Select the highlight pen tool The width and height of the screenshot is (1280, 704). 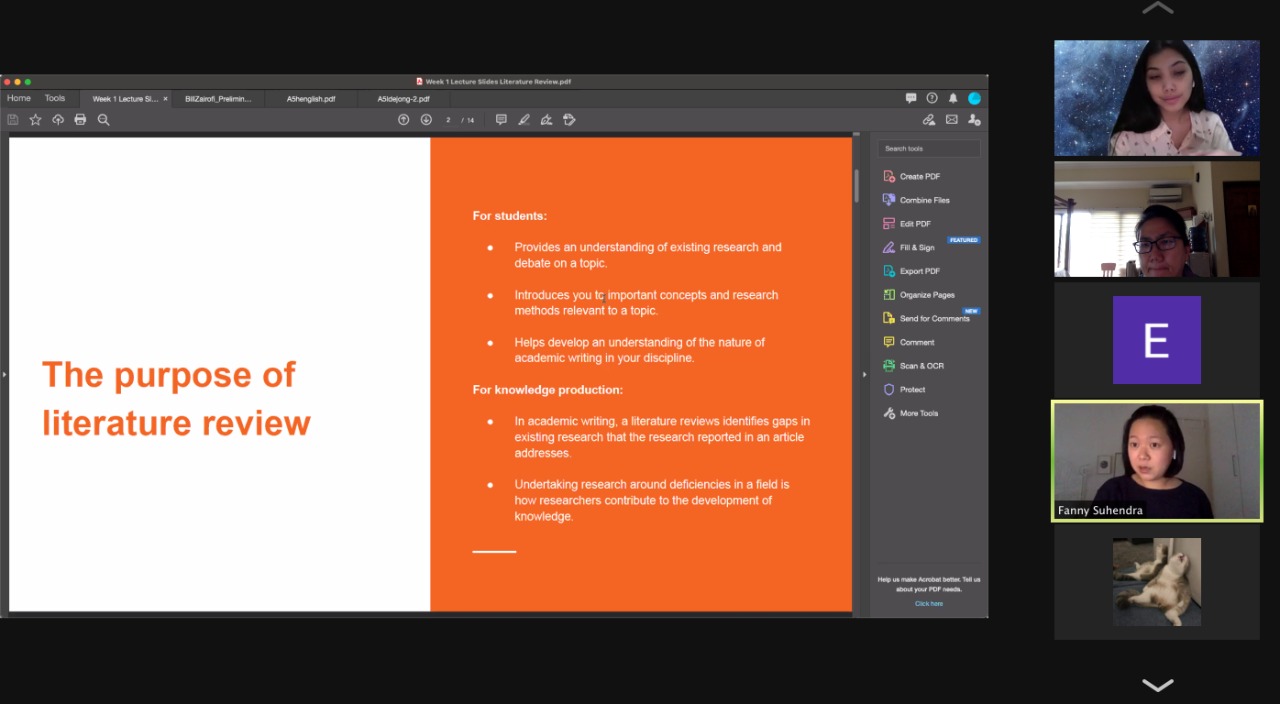524,120
